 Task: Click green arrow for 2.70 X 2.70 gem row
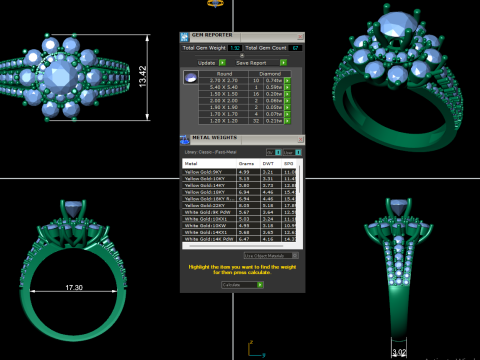click(x=287, y=80)
